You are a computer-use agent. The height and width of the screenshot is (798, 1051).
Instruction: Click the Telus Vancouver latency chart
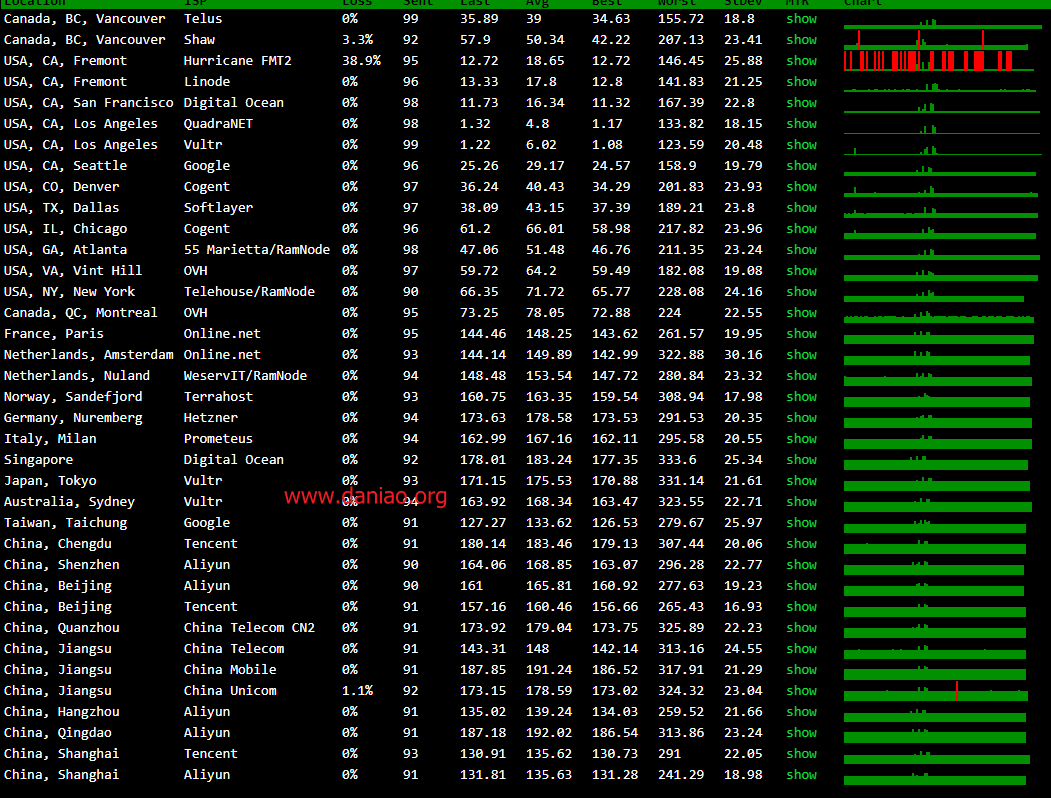tap(943, 23)
